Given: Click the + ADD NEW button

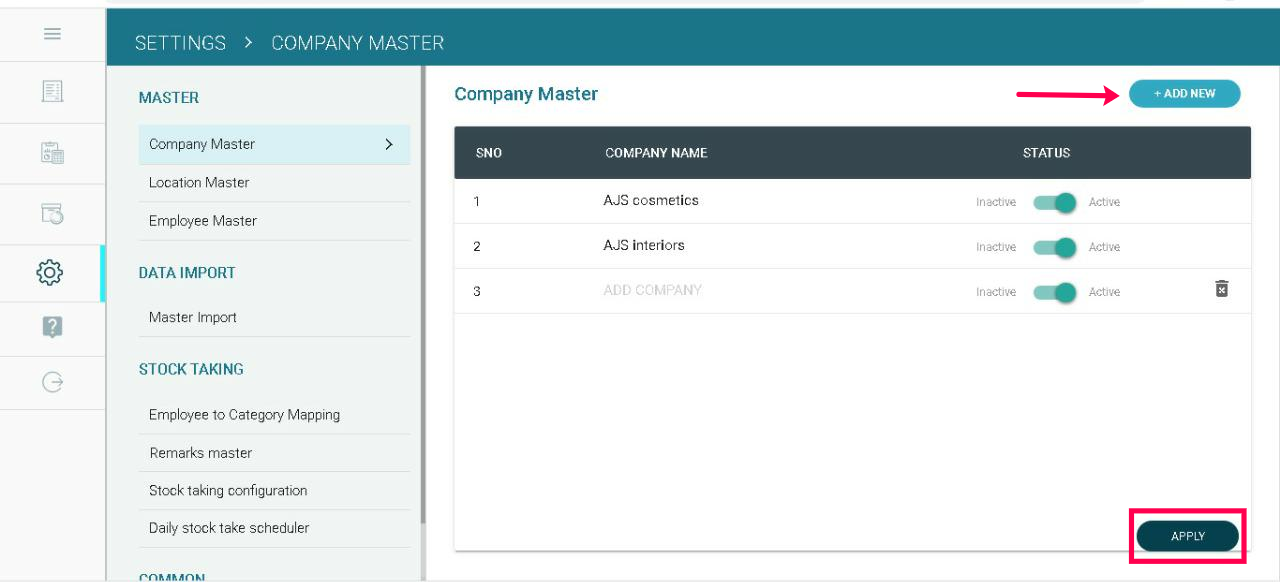Looking at the screenshot, I should 1184,94.
